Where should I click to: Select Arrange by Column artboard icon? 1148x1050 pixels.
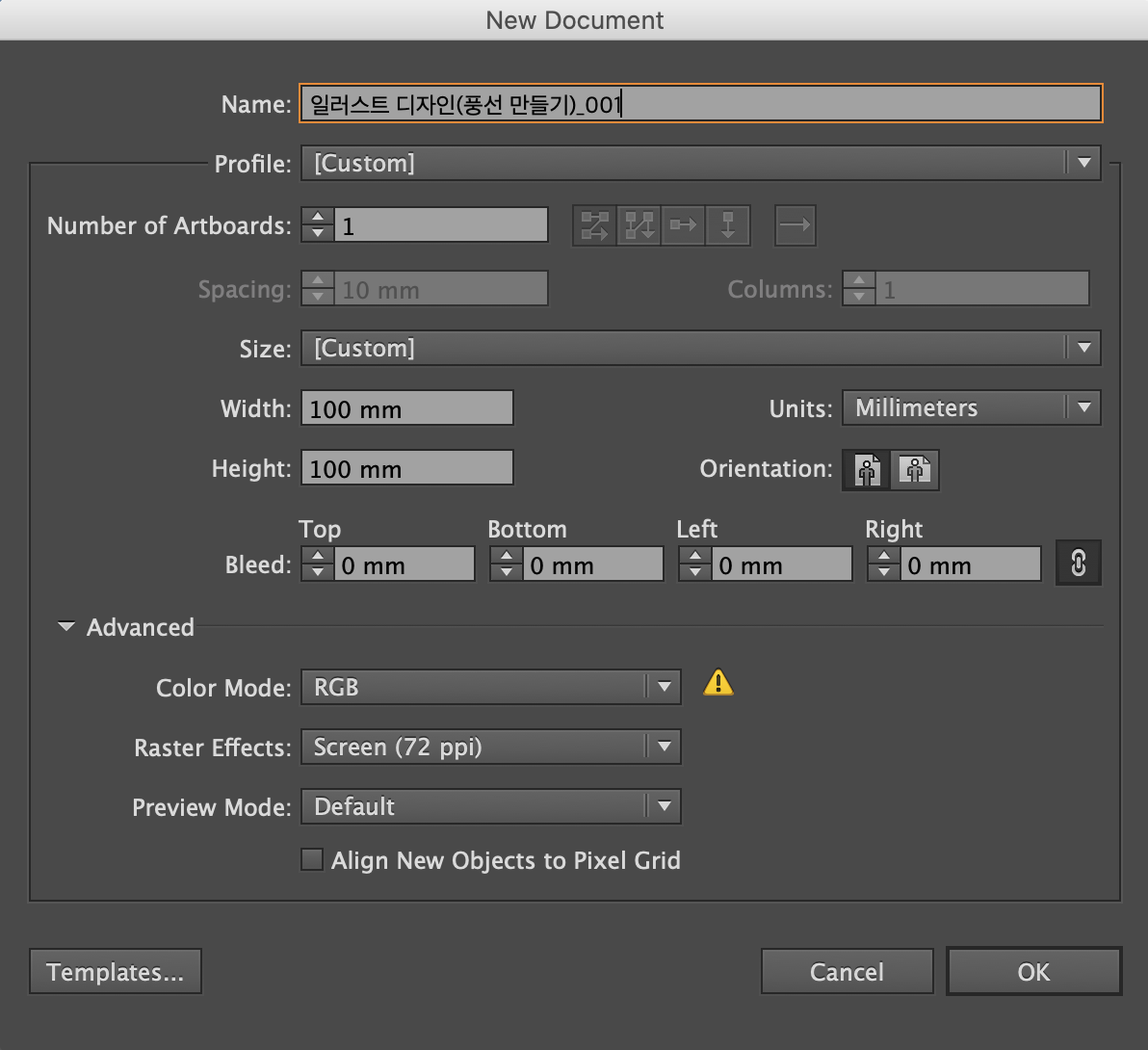(728, 225)
